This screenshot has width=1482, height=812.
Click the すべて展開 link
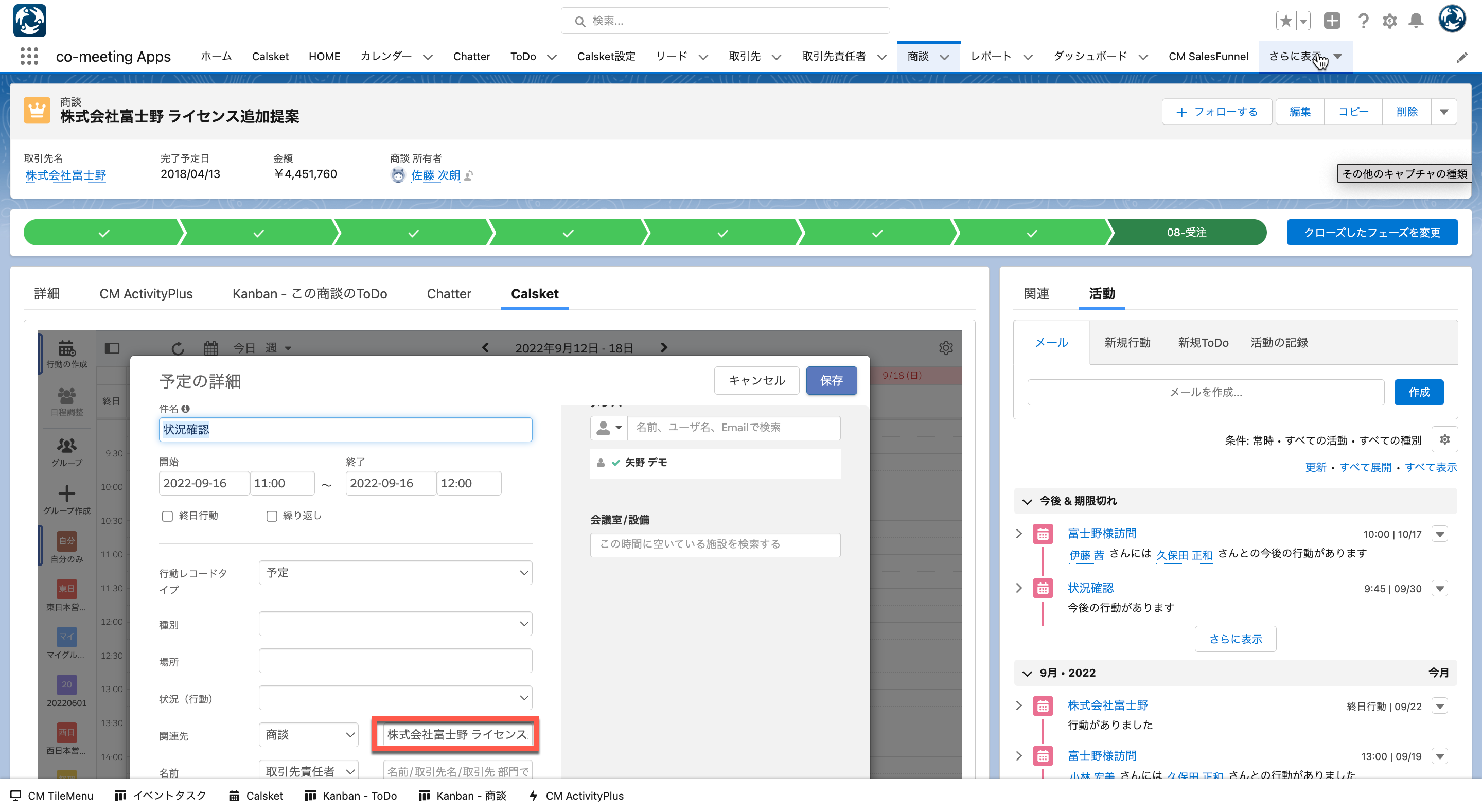pyautogui.click(x=1365, y=467)
